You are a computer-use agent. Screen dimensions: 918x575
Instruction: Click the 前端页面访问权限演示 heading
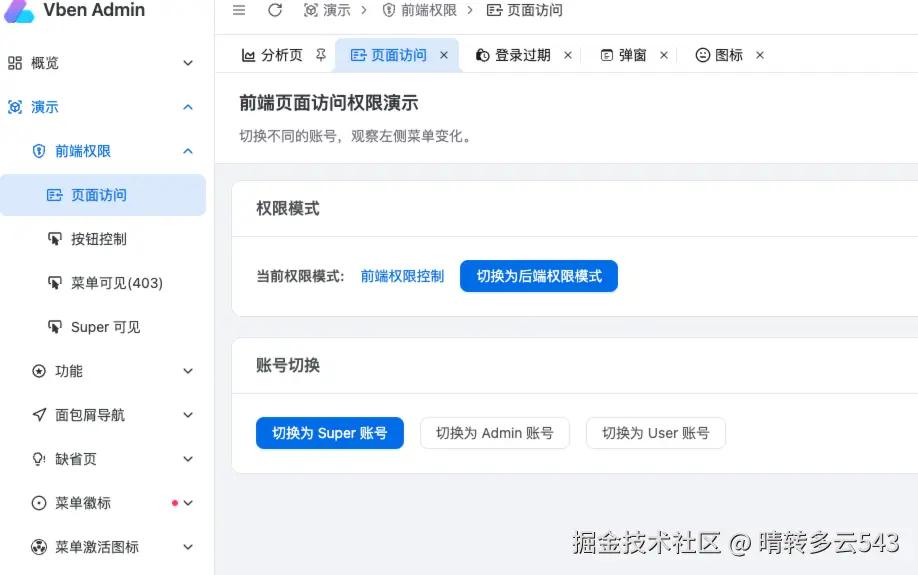pyautogui.click(x=328, y=103)
